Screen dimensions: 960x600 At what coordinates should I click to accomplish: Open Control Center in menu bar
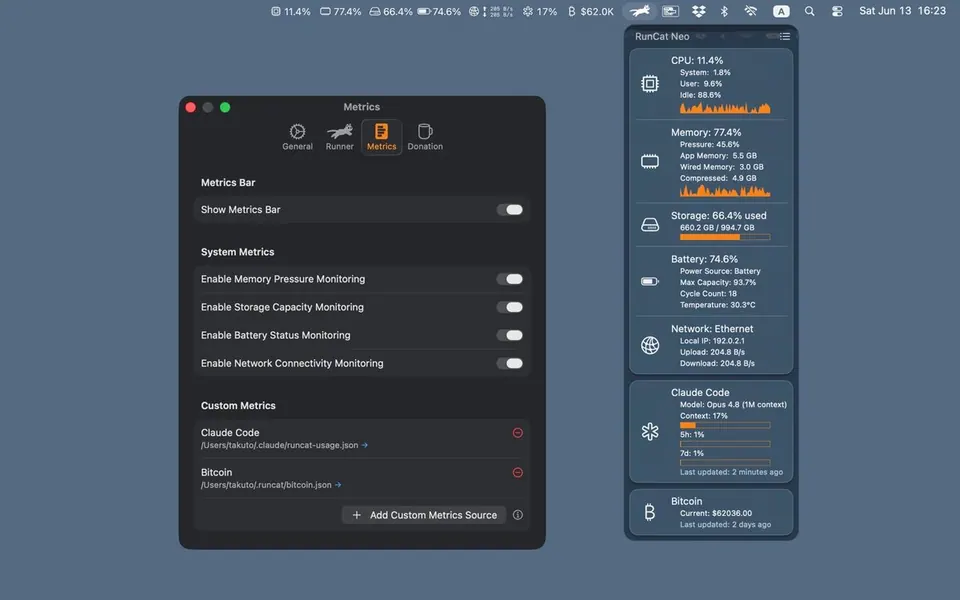(837, 11)
